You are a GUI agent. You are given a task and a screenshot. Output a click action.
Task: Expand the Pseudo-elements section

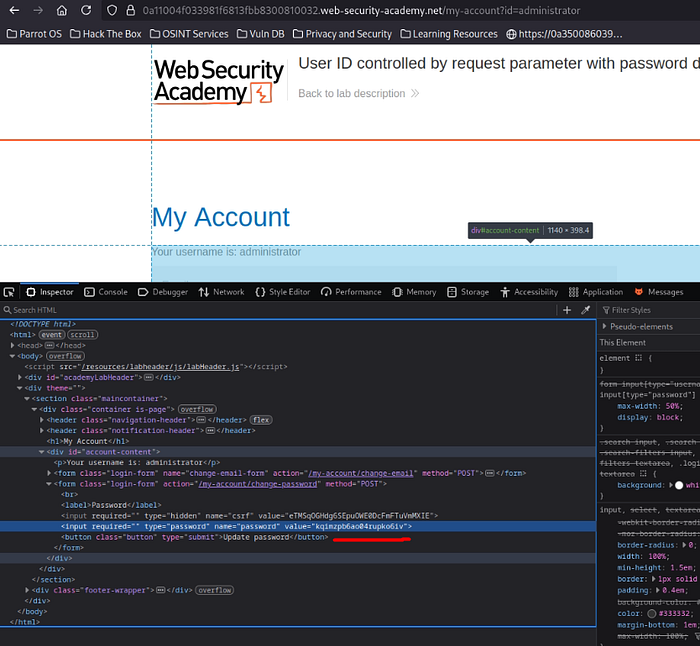click(x=604, y=326)
